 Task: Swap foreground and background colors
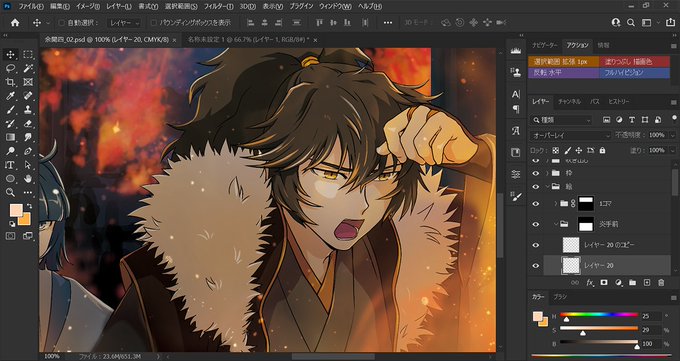click(x=29, y=206)
